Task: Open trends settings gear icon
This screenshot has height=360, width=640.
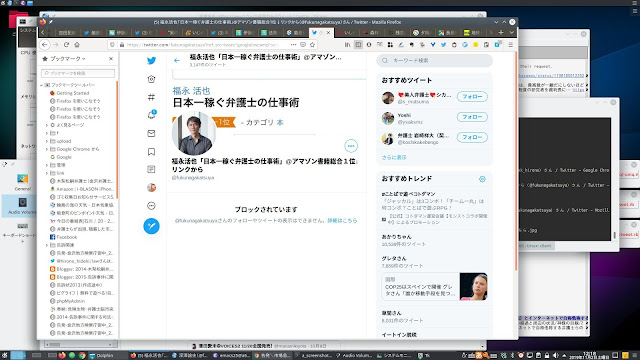Action: (482, 179)
